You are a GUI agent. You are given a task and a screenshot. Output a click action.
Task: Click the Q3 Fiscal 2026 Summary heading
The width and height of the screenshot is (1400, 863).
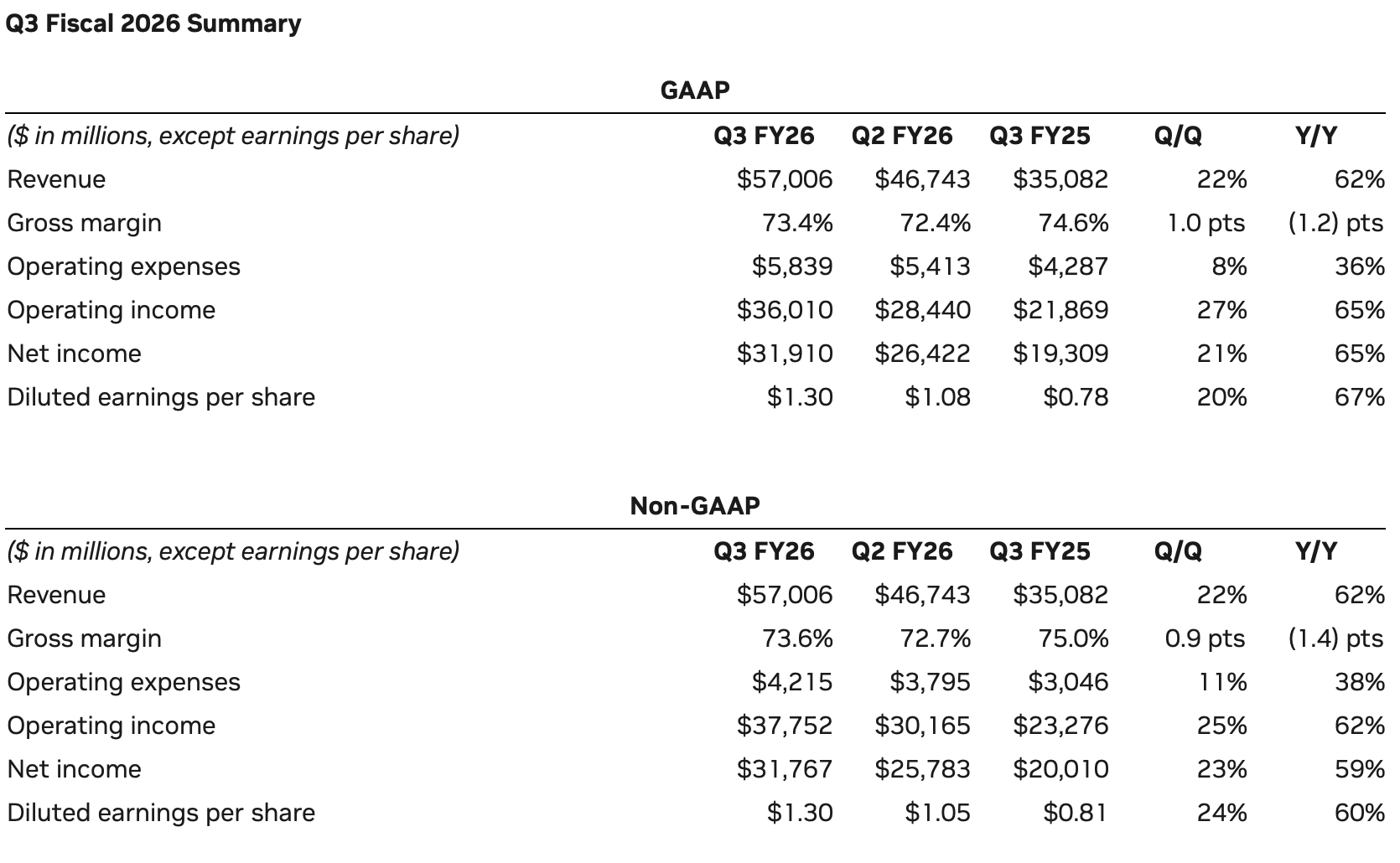153,23
